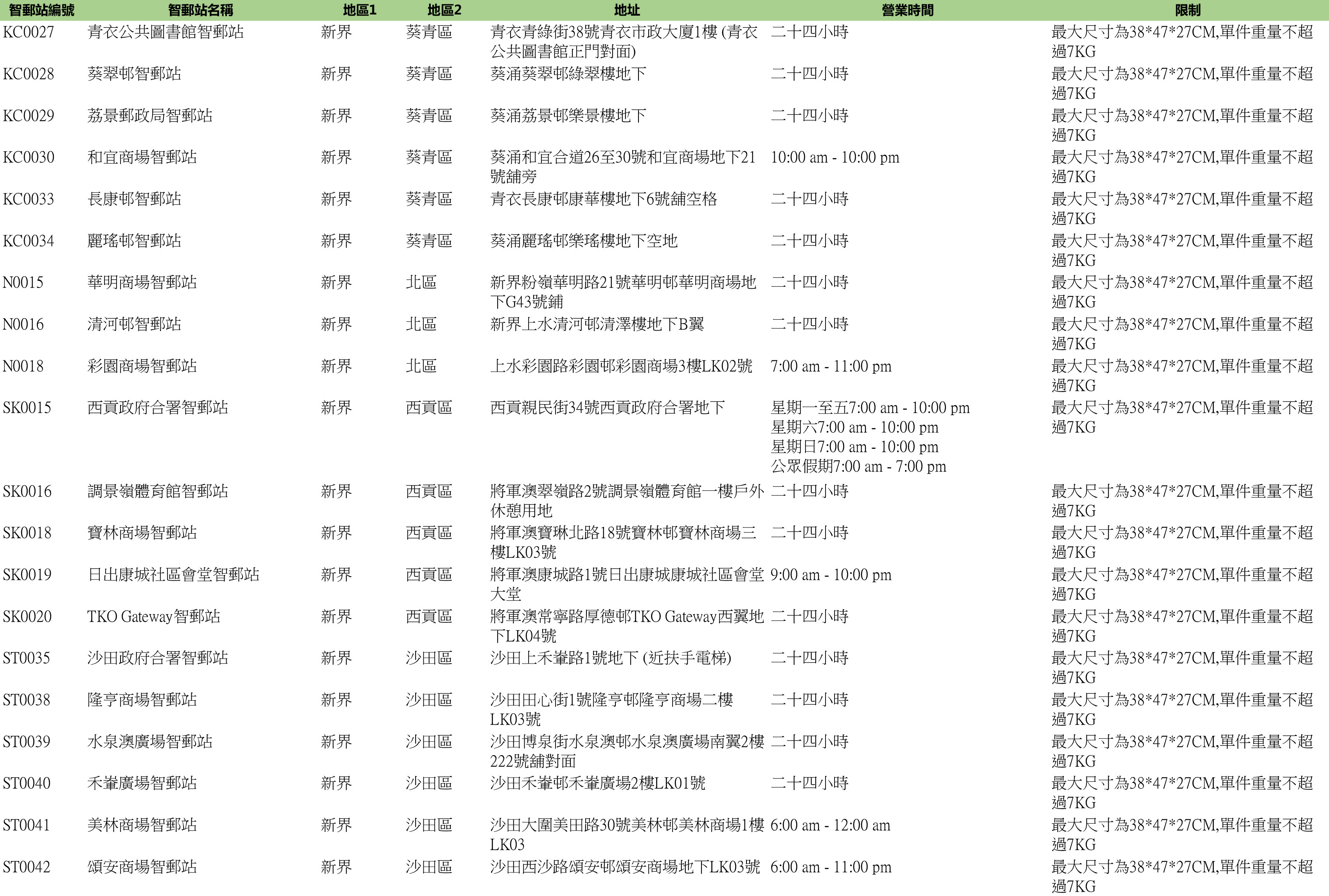The height and width of the screenshot is (896, 1329).
Task: Click station name 彩園商場智郵站
Action: tap(142, 366)
